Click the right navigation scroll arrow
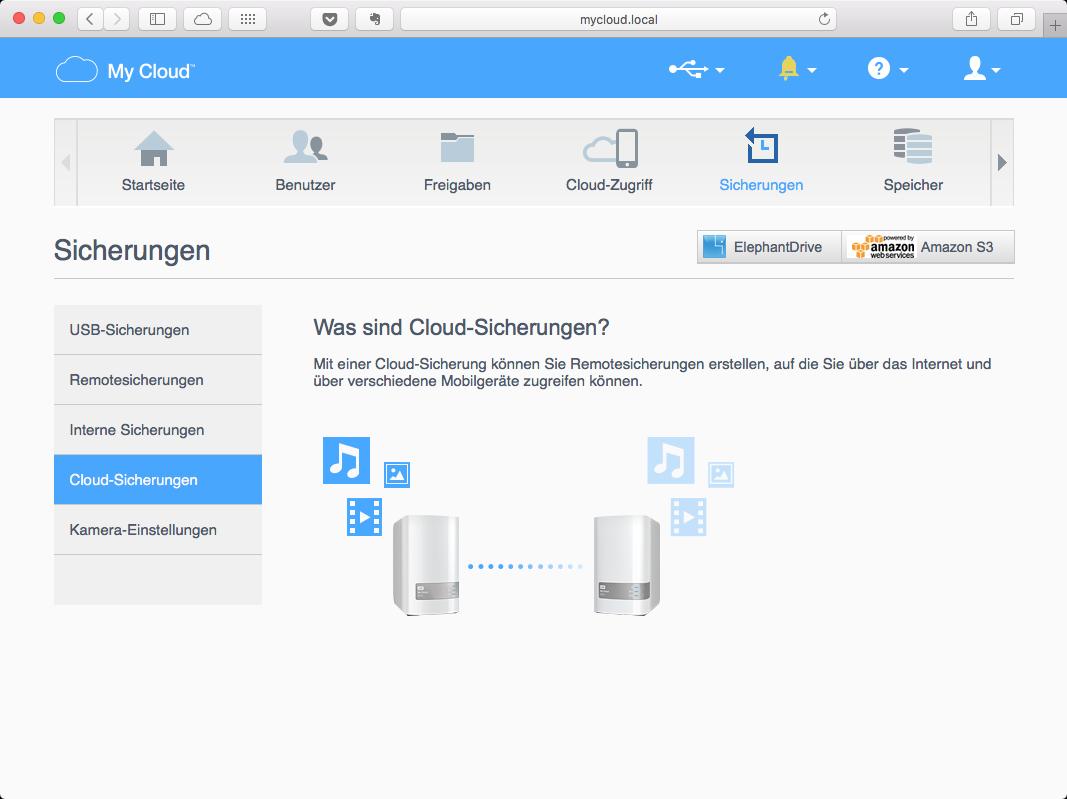This screenshot has height=799, width=1067. coord(1002,163)
